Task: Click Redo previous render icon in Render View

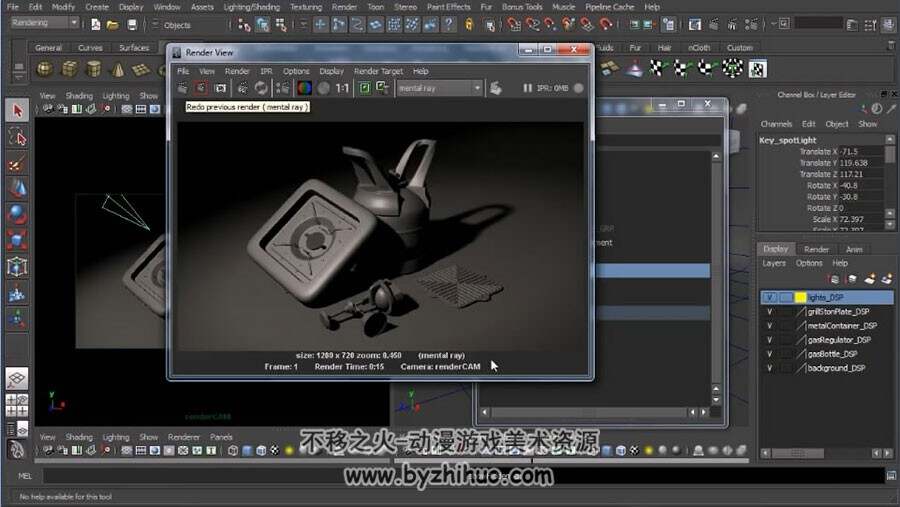Action: [183, 88]
